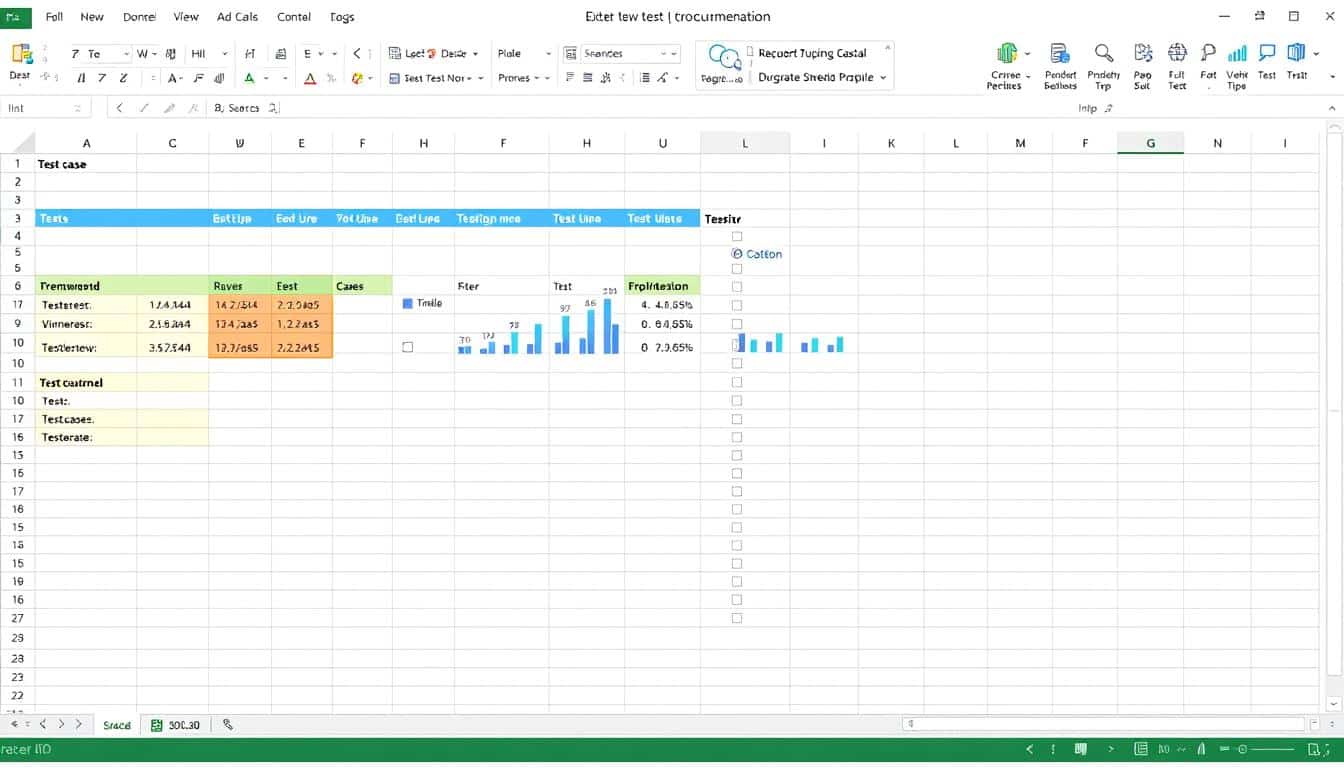The image size is (1344, 768).
Task: Expand Dugrate Srerld Prapile dropdown
Action: point(883,78)
